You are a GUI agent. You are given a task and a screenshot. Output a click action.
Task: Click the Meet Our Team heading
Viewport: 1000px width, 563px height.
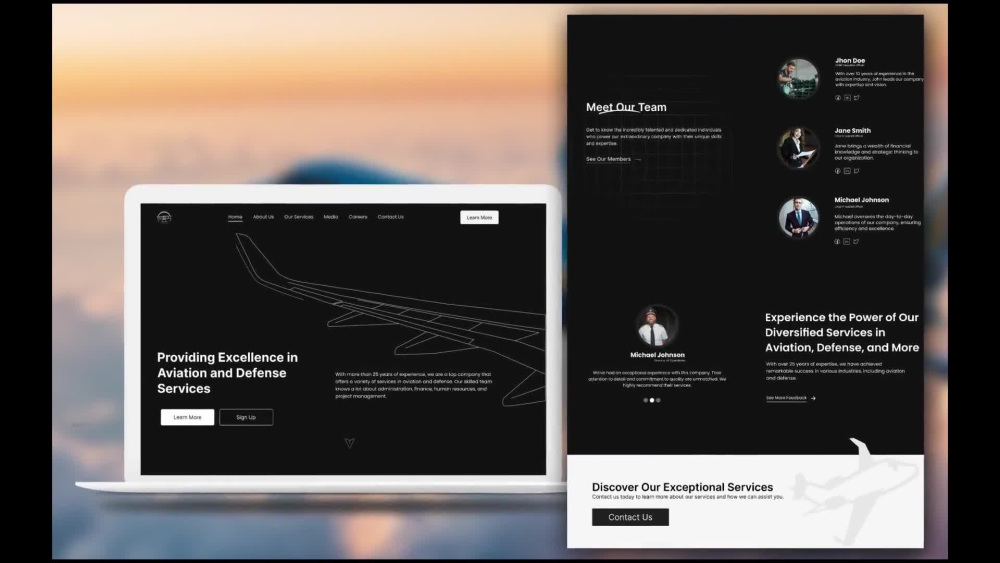coord(626,107)
